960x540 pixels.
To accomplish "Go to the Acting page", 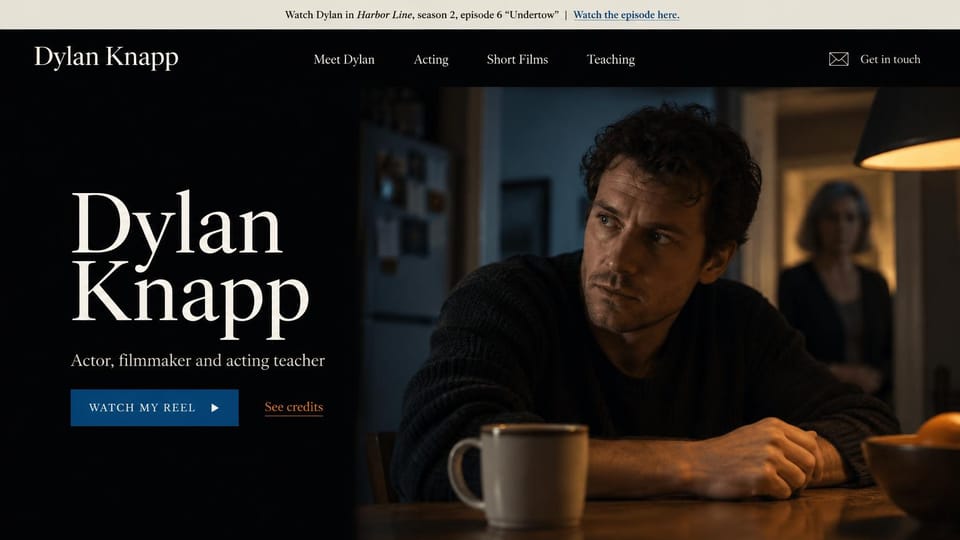I will (430, 59).
